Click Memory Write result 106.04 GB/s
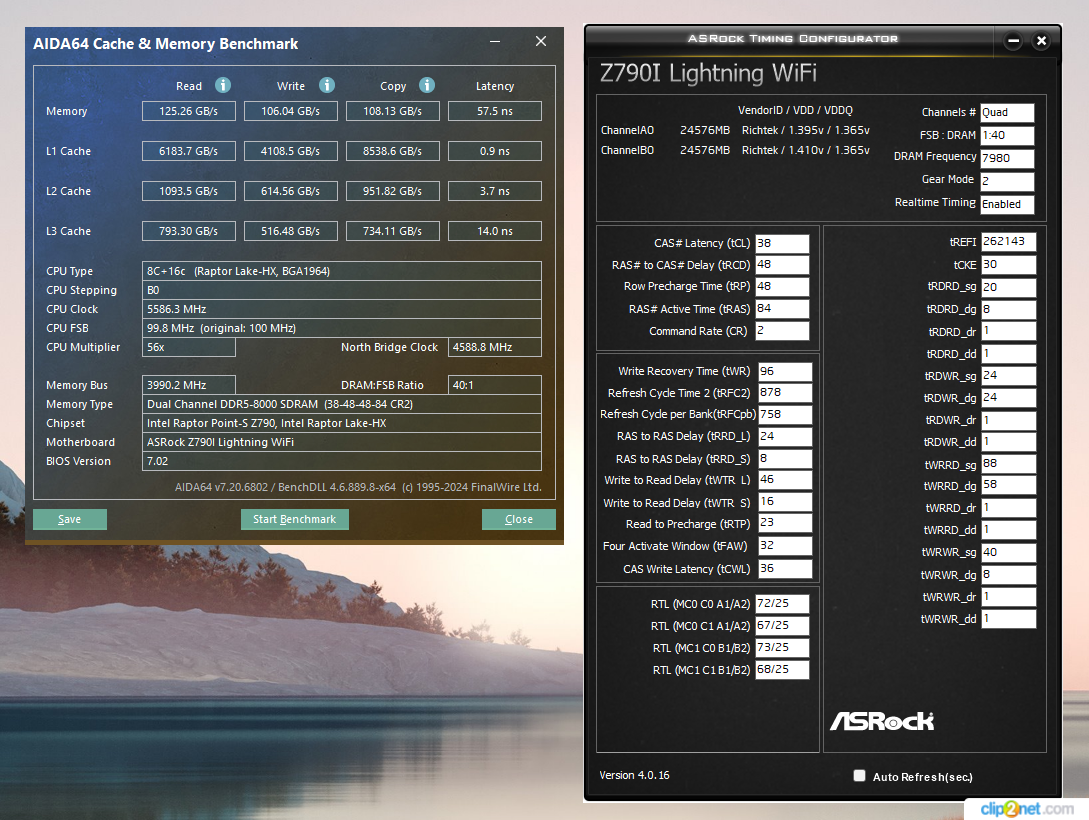This screenshot has height=820, width=1089. click(290, 111)
